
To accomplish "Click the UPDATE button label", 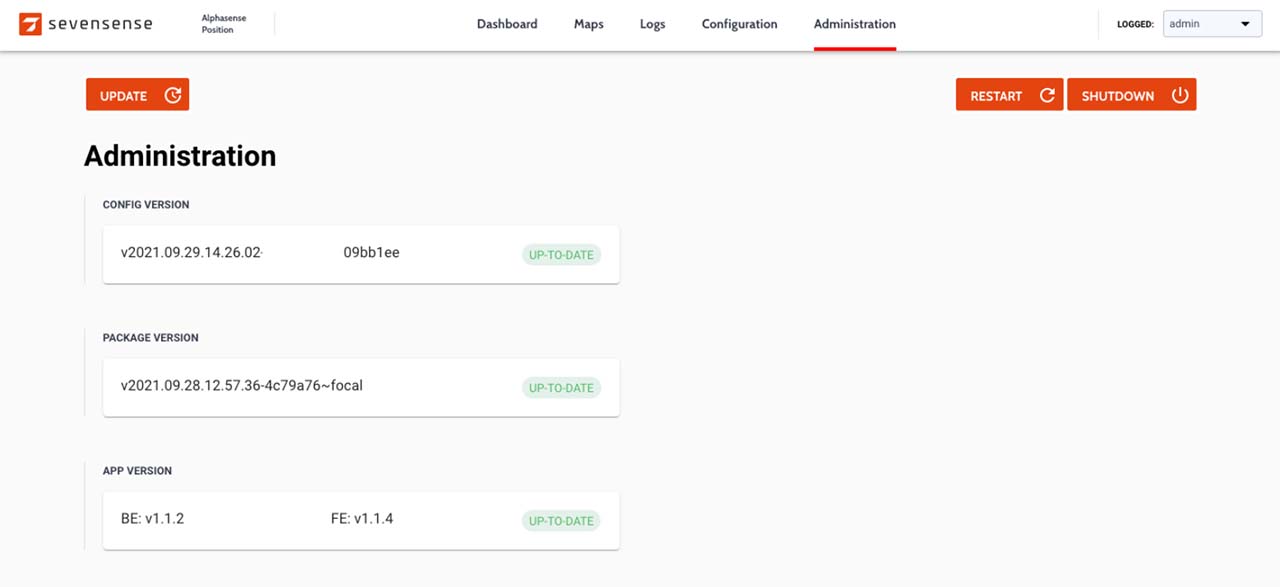I will (x=124, y=96).
